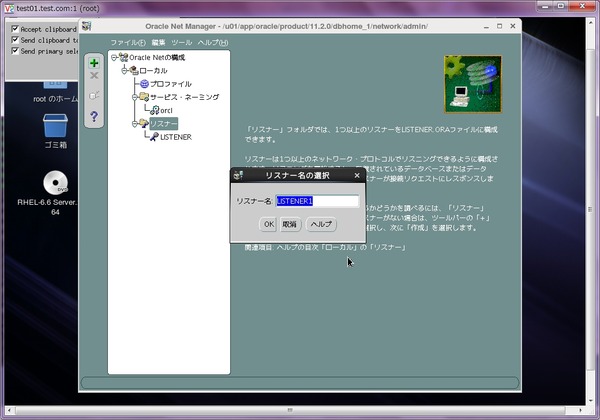This screenshot has height=420, width=600.
Task: Confirm listener name with OK button
Action: click(x=269, y=224)
